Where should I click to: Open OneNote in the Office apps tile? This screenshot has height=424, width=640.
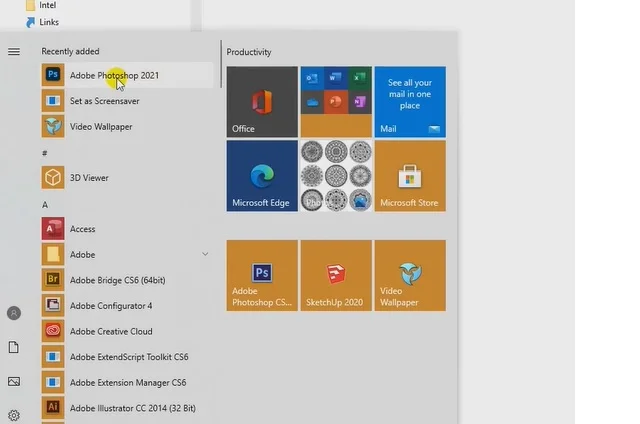pyautogui.click(x=360, y=102)
